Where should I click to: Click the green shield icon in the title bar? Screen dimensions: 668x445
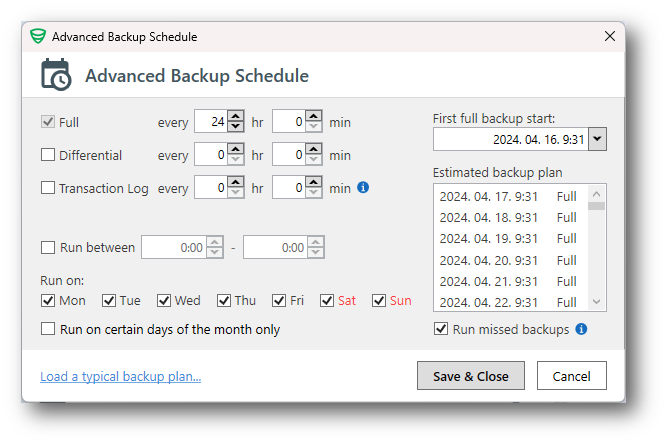(38, 37)
